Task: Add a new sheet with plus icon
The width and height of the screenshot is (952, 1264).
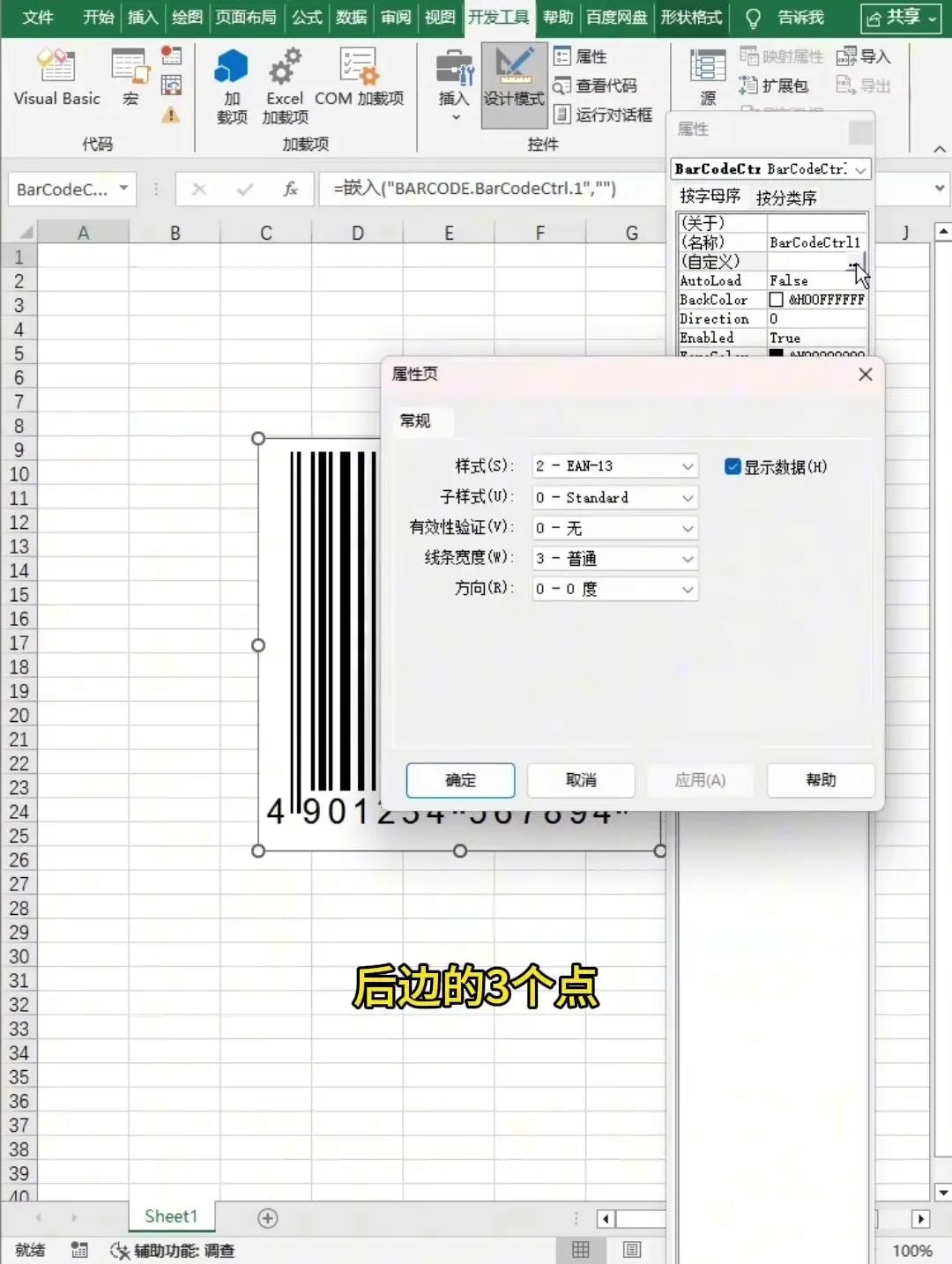Action: 268,1218
